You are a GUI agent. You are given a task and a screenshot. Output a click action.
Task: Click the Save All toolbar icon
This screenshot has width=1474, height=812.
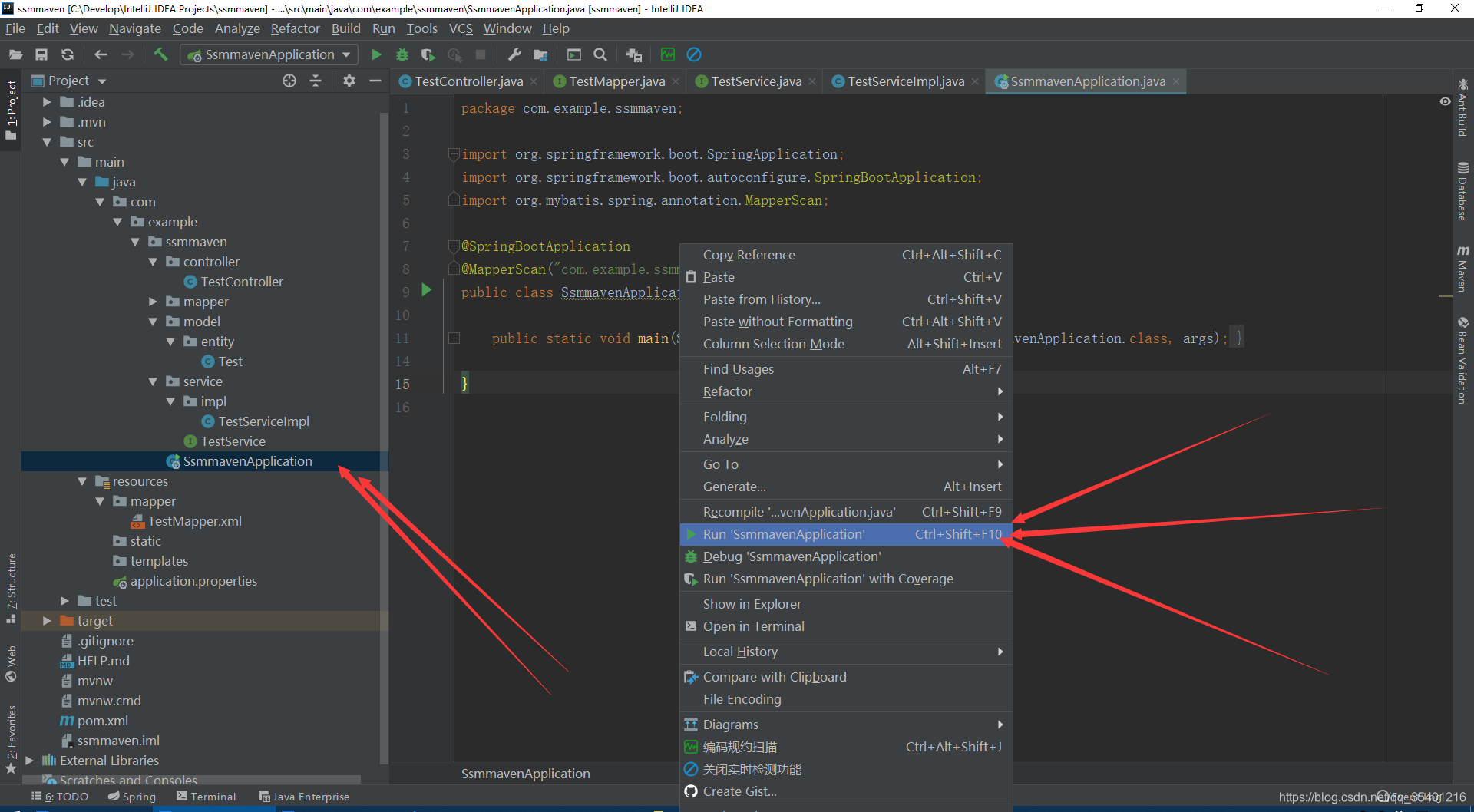pos(41,54)
